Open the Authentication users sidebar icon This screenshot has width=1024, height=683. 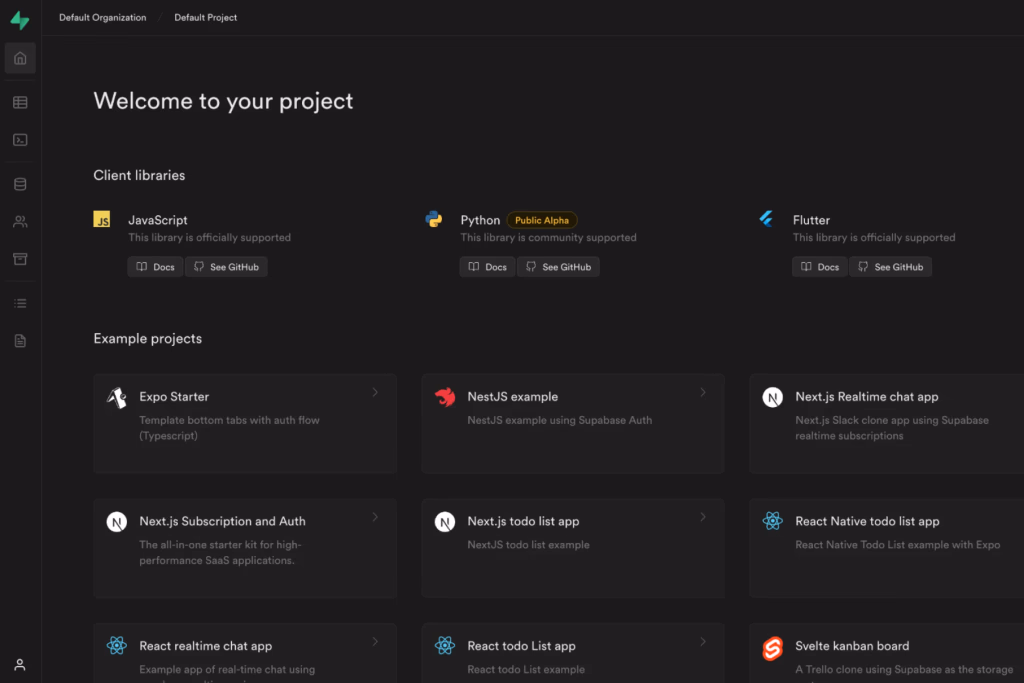point(20,222)
